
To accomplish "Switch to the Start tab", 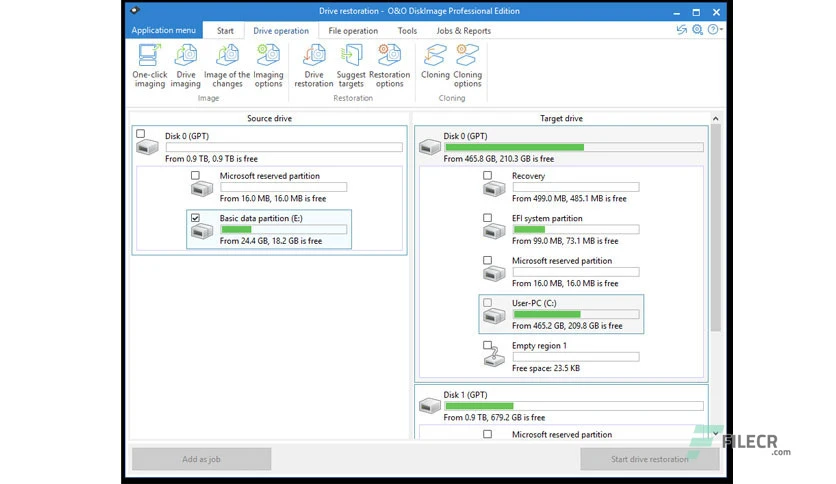I will tap(225, 31).
